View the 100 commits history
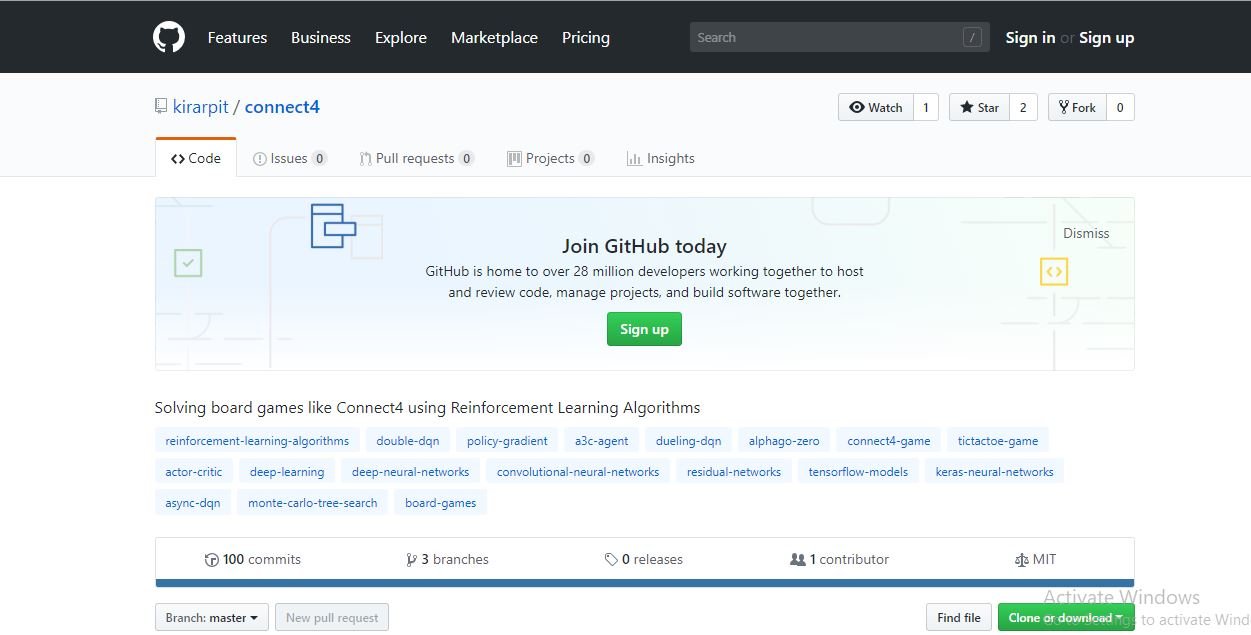Image resolution: width=1251 pixels, height=635 pixels. [252, 560]
